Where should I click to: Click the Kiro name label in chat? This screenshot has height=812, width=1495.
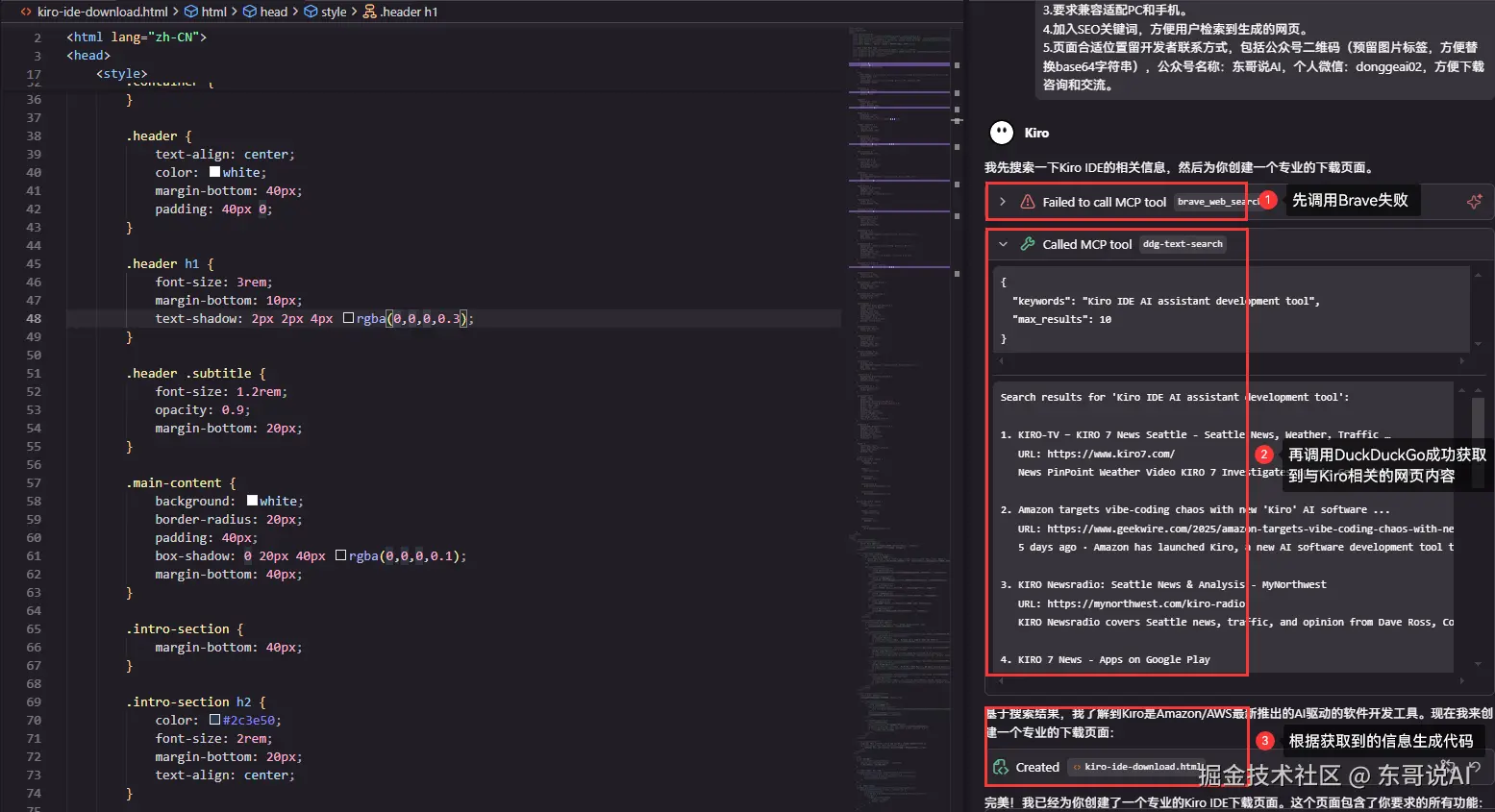coord(1036,133)
